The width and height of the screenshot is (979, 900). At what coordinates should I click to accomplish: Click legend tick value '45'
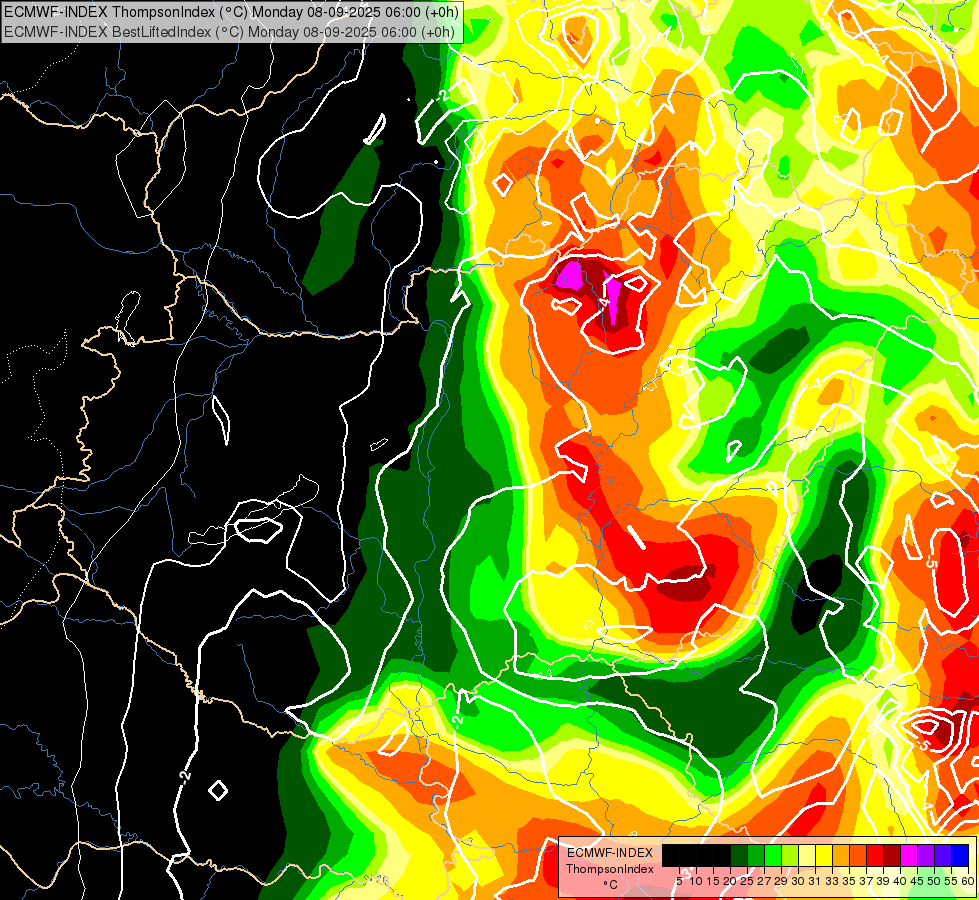point(918,881)
